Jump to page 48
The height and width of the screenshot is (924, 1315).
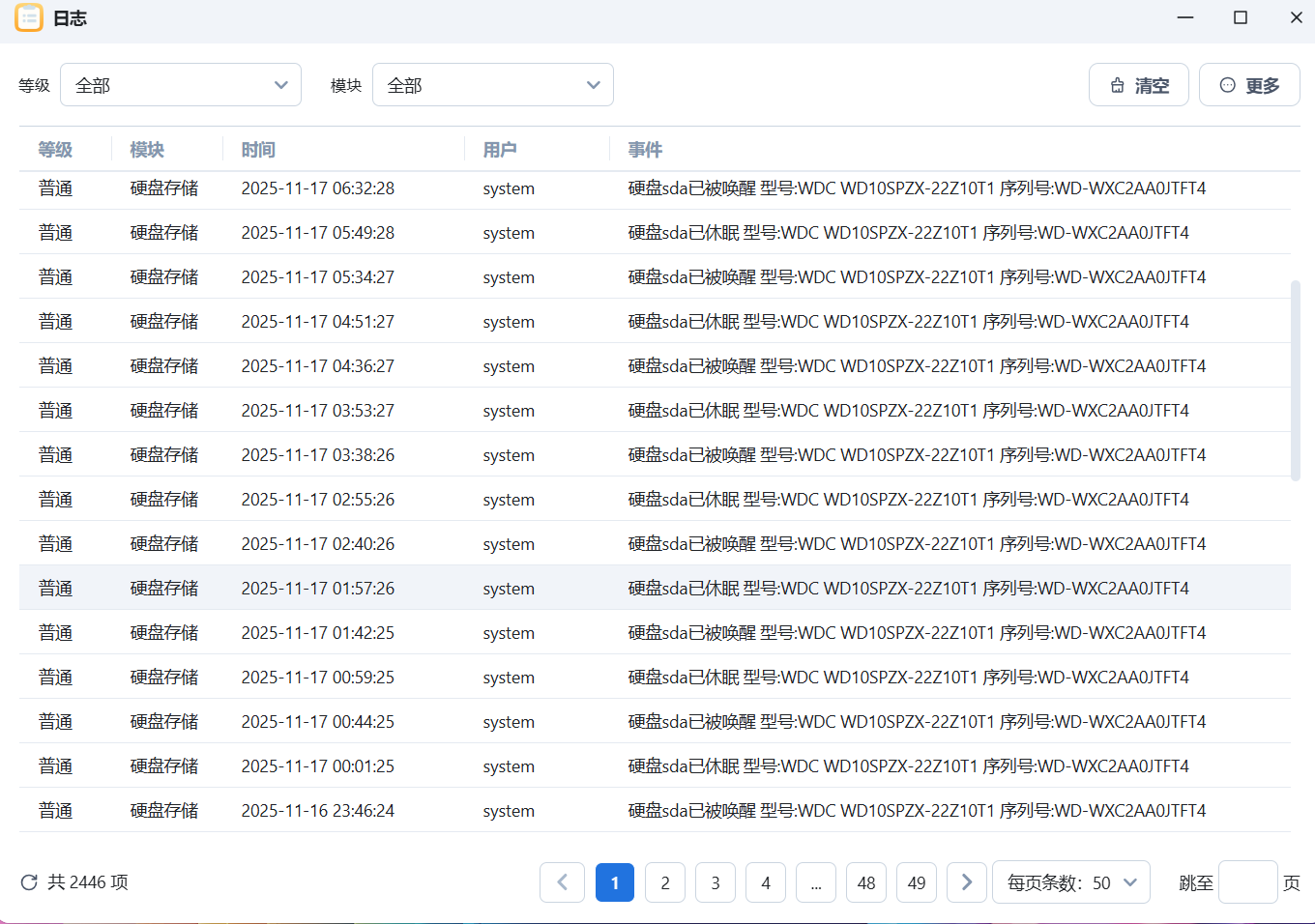click(x=865, y=881)
